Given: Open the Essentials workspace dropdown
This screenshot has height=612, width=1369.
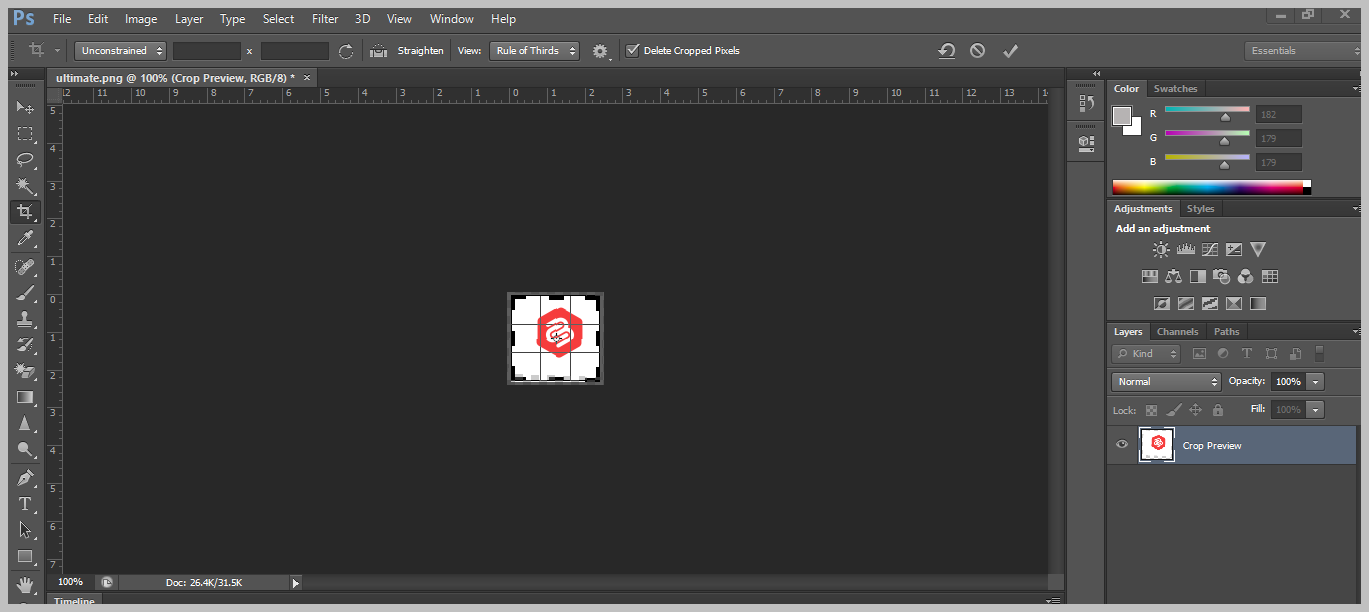Looking at the screenshot, I should 1304,51.
